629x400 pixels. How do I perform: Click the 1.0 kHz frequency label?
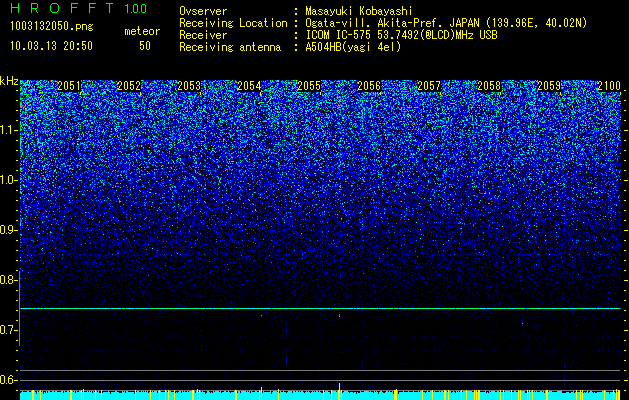pos(9,180)
